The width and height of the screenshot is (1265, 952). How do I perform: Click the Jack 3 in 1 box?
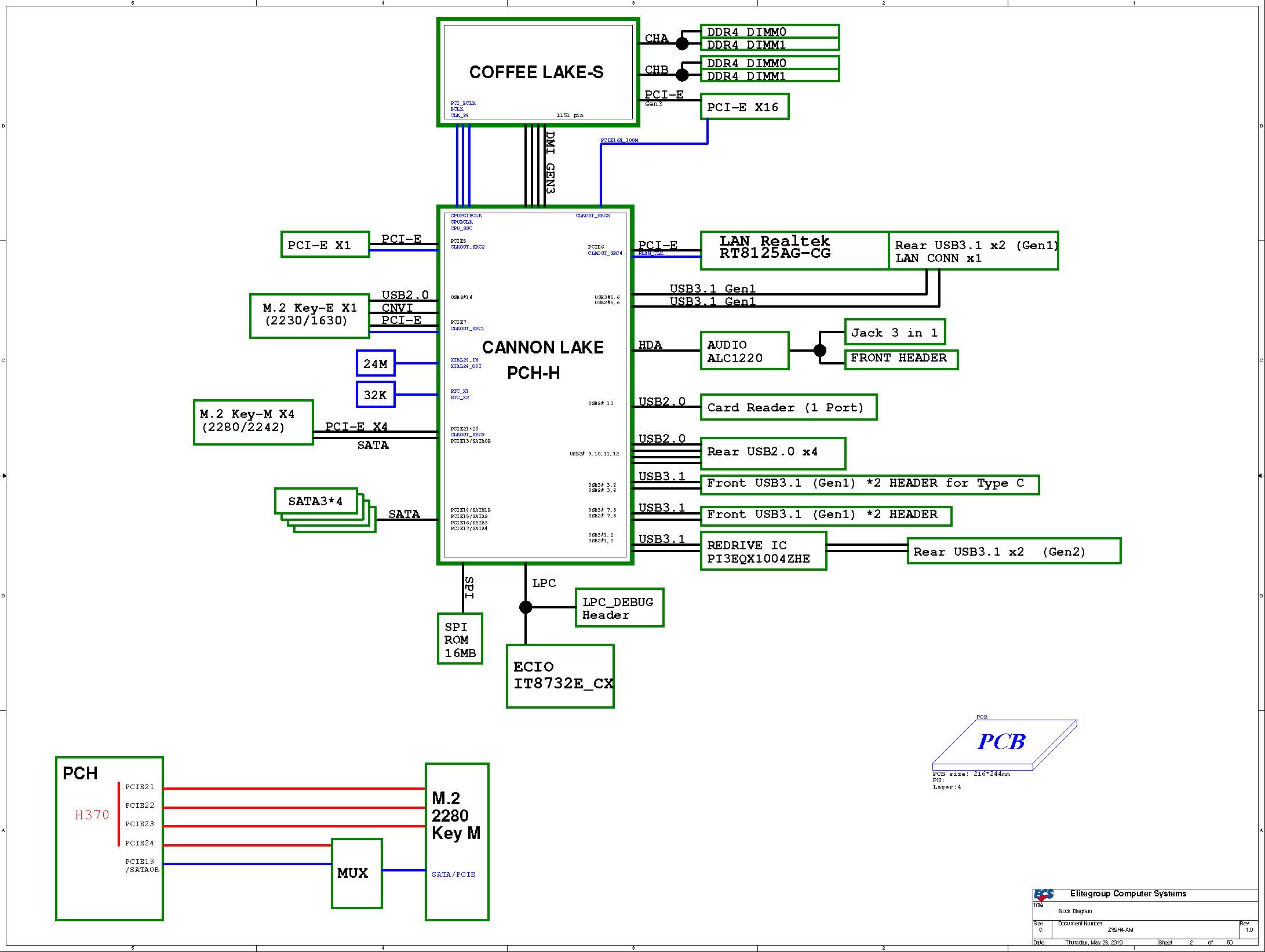[x=894, y=332]
